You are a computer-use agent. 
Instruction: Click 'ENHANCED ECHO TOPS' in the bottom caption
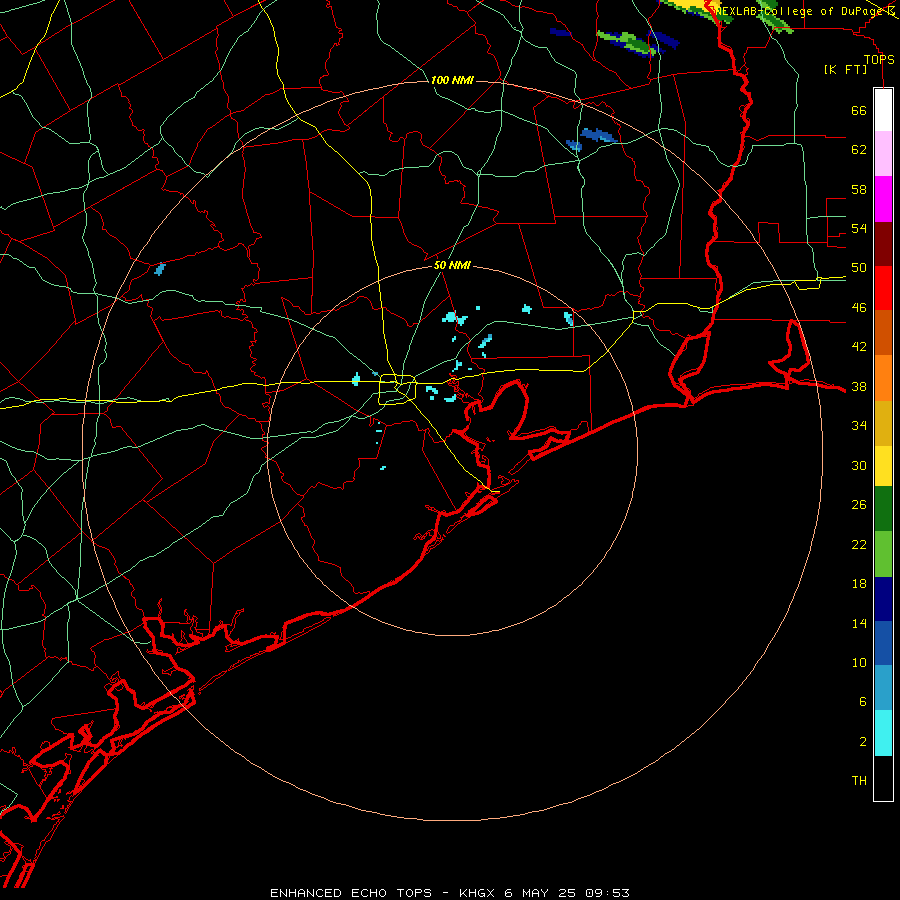coord(351,893)
